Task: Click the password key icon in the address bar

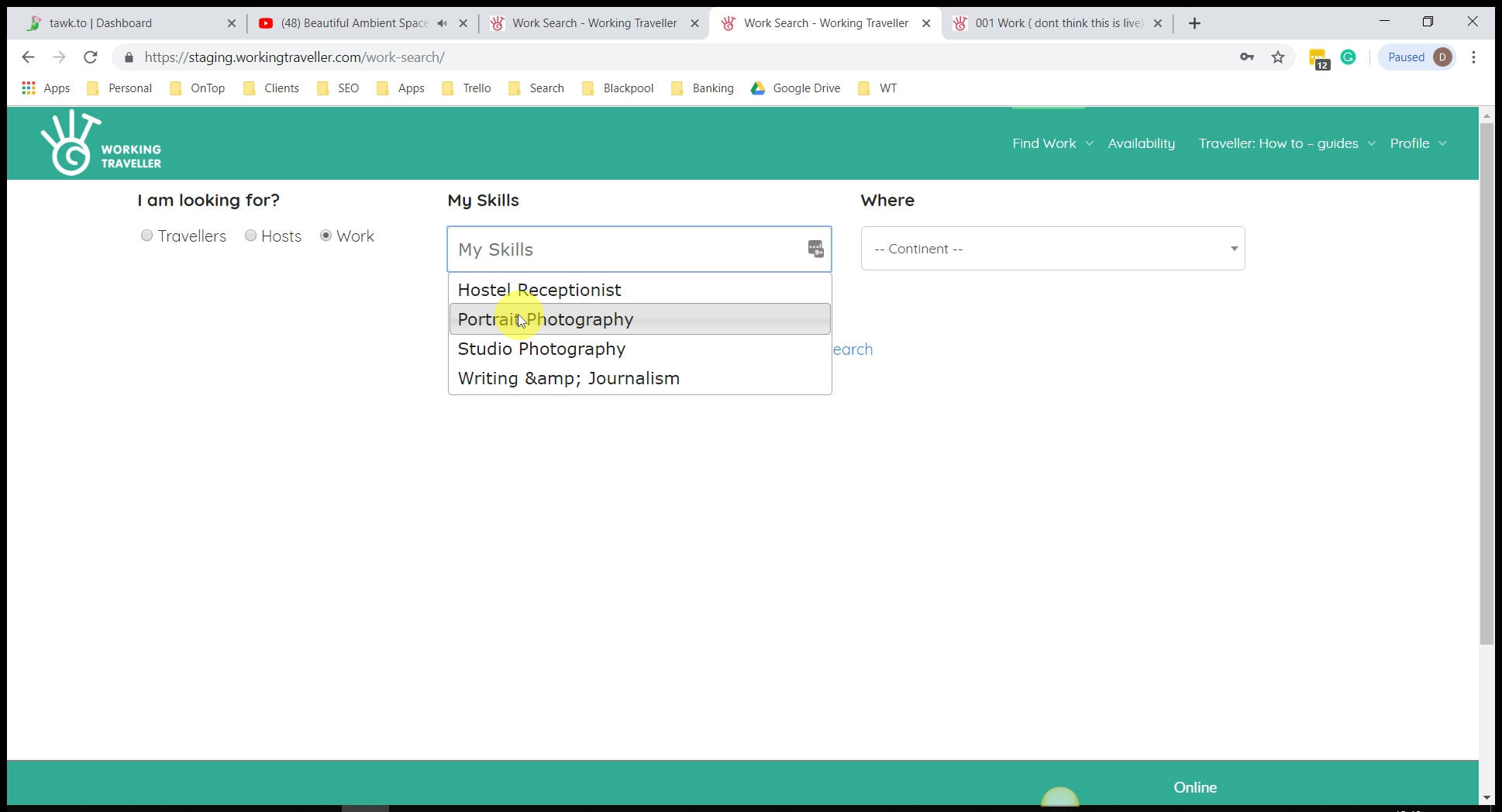Action: pos(1247,57)
